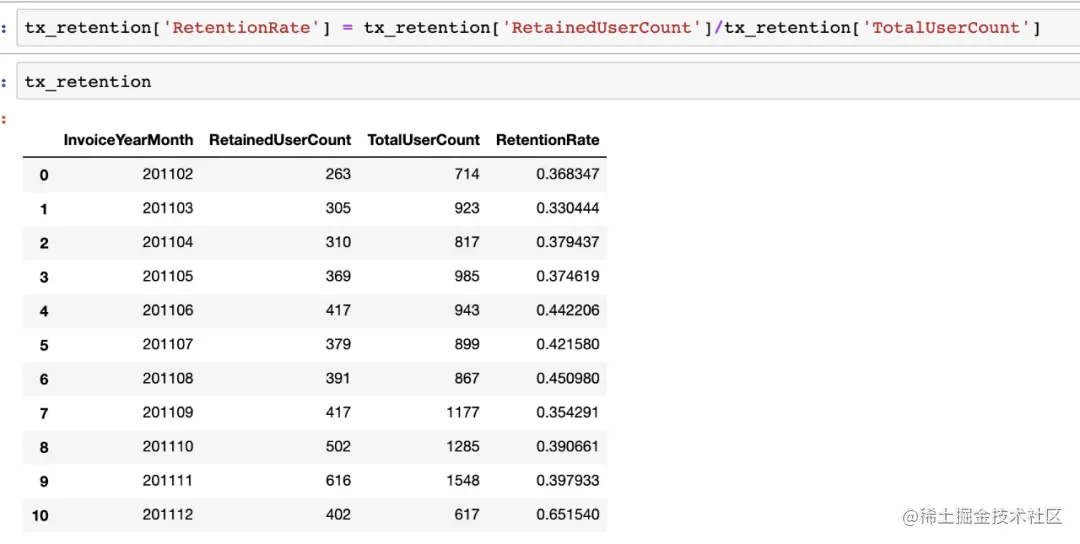Click the 稀土掘金技术社区 watermark
This screenshot has width=1080, height=544.
pyautogui.click(x=983, y=516)
